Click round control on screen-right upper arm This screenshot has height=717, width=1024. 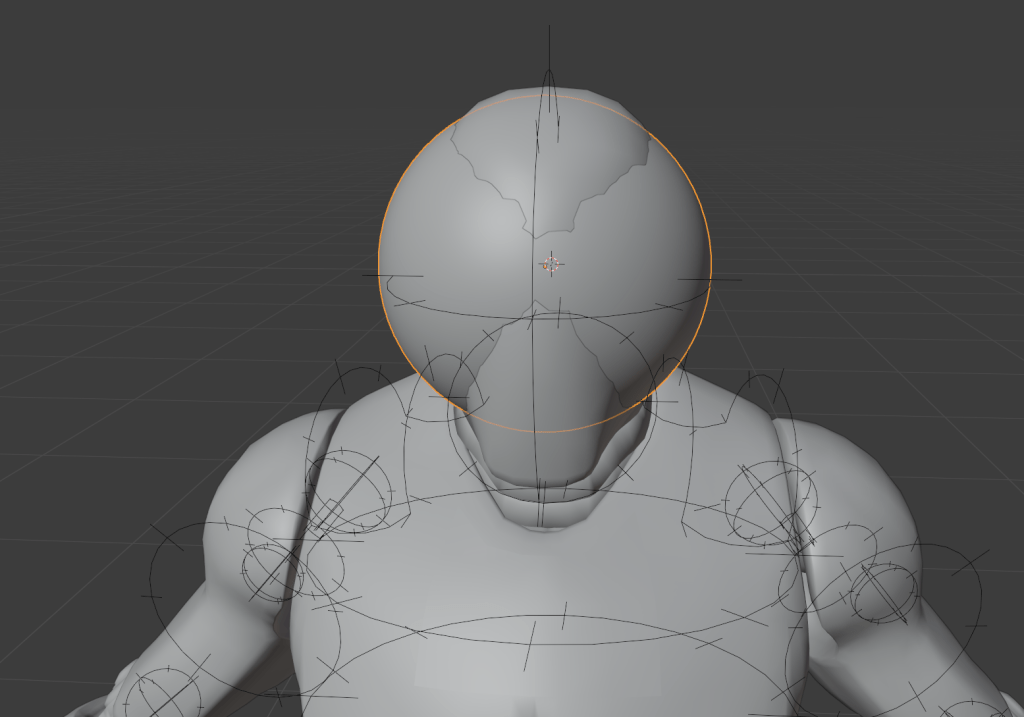883,591
